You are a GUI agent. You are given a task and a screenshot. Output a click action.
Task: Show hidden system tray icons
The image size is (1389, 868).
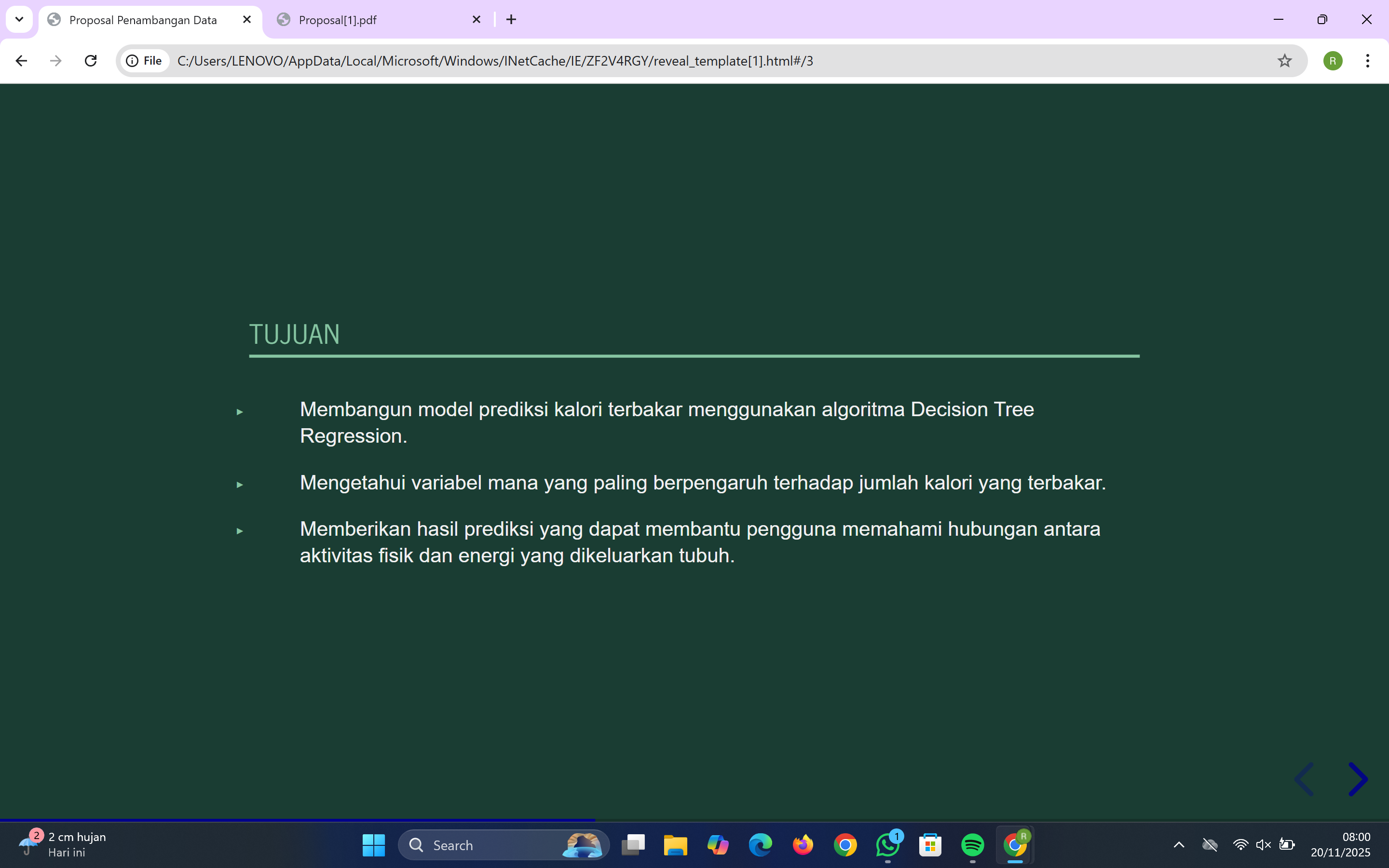[x=1179, y=844]
